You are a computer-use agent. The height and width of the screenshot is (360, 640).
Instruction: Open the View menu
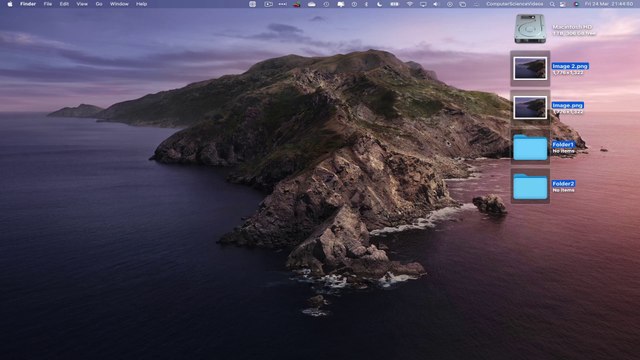click(x=82, y=4)
